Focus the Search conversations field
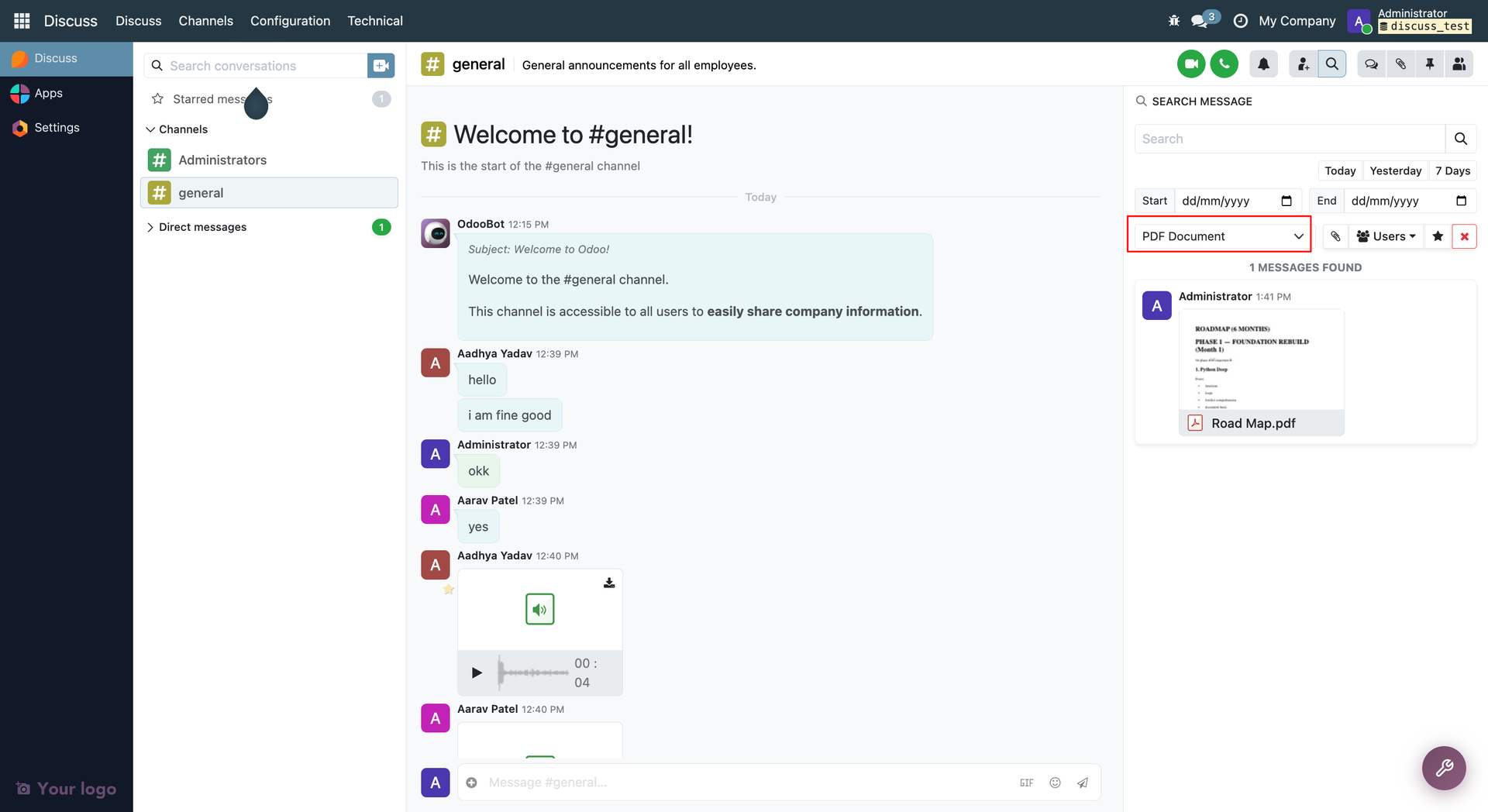The image size is (1488, 812). (x=256, y=66)
